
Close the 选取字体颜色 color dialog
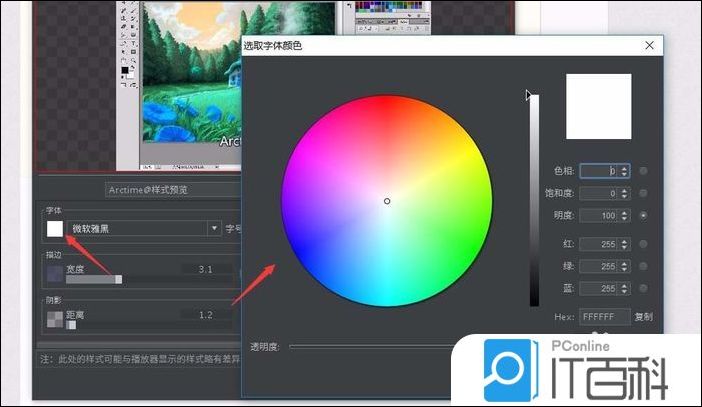pyautogui.click(x=649, y=45)
